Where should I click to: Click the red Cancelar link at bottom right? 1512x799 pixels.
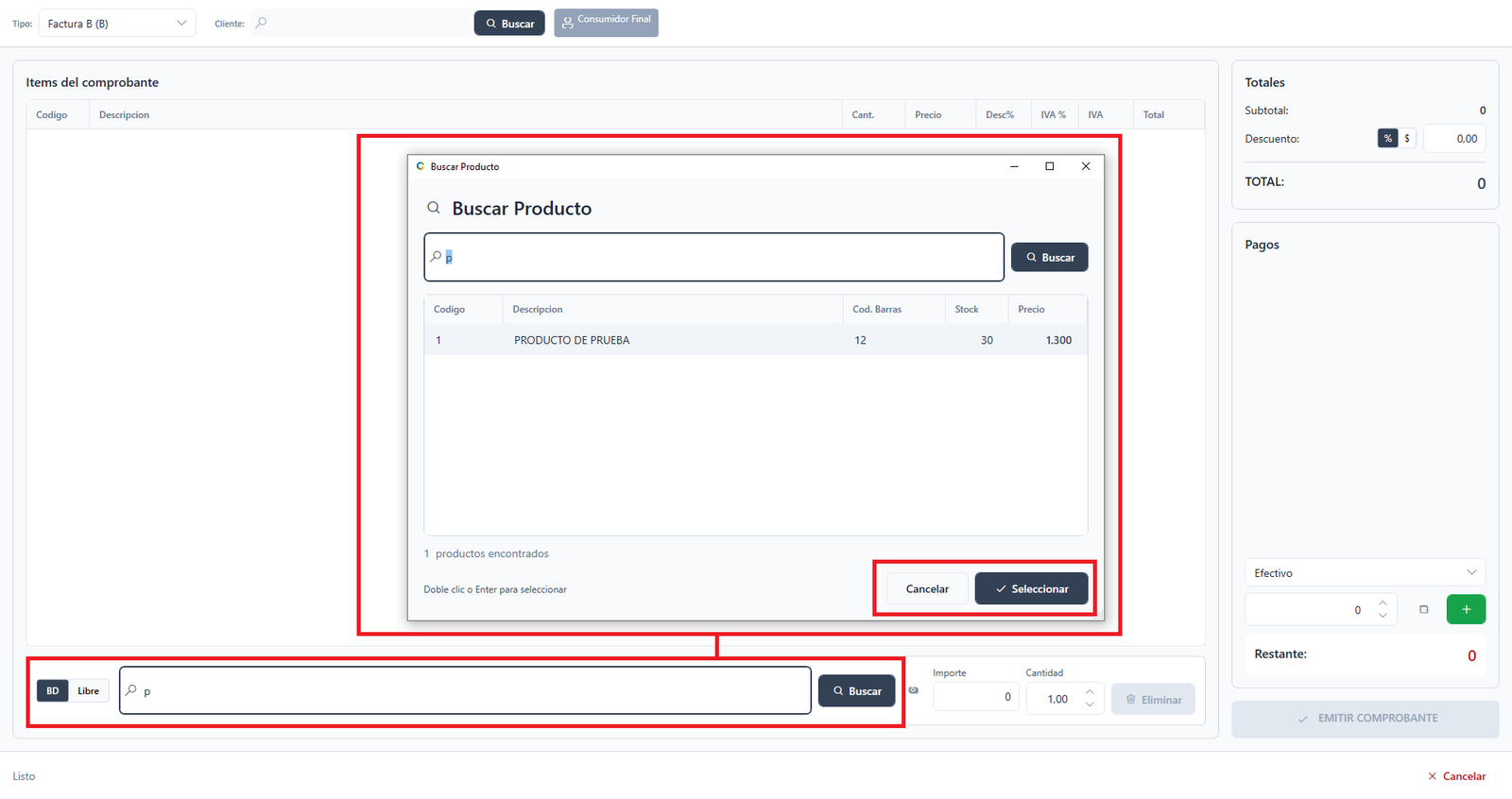click(x=1456, y=775)
